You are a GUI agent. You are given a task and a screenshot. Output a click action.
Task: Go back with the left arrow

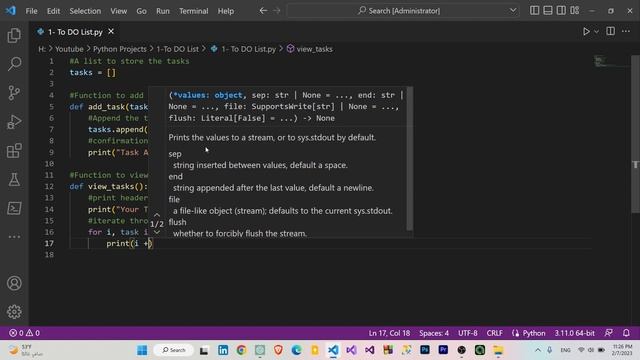(x=263, y=11)
